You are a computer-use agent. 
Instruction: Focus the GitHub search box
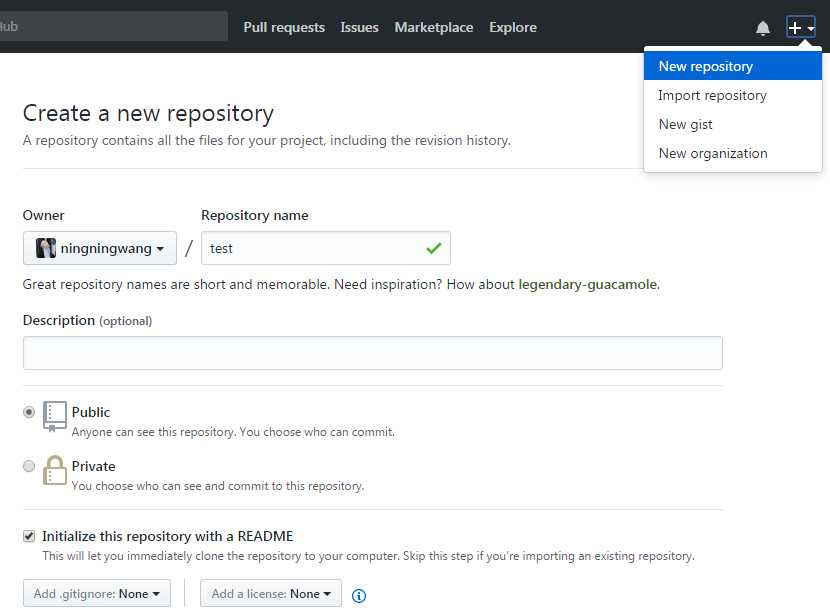tap(114, 26)
